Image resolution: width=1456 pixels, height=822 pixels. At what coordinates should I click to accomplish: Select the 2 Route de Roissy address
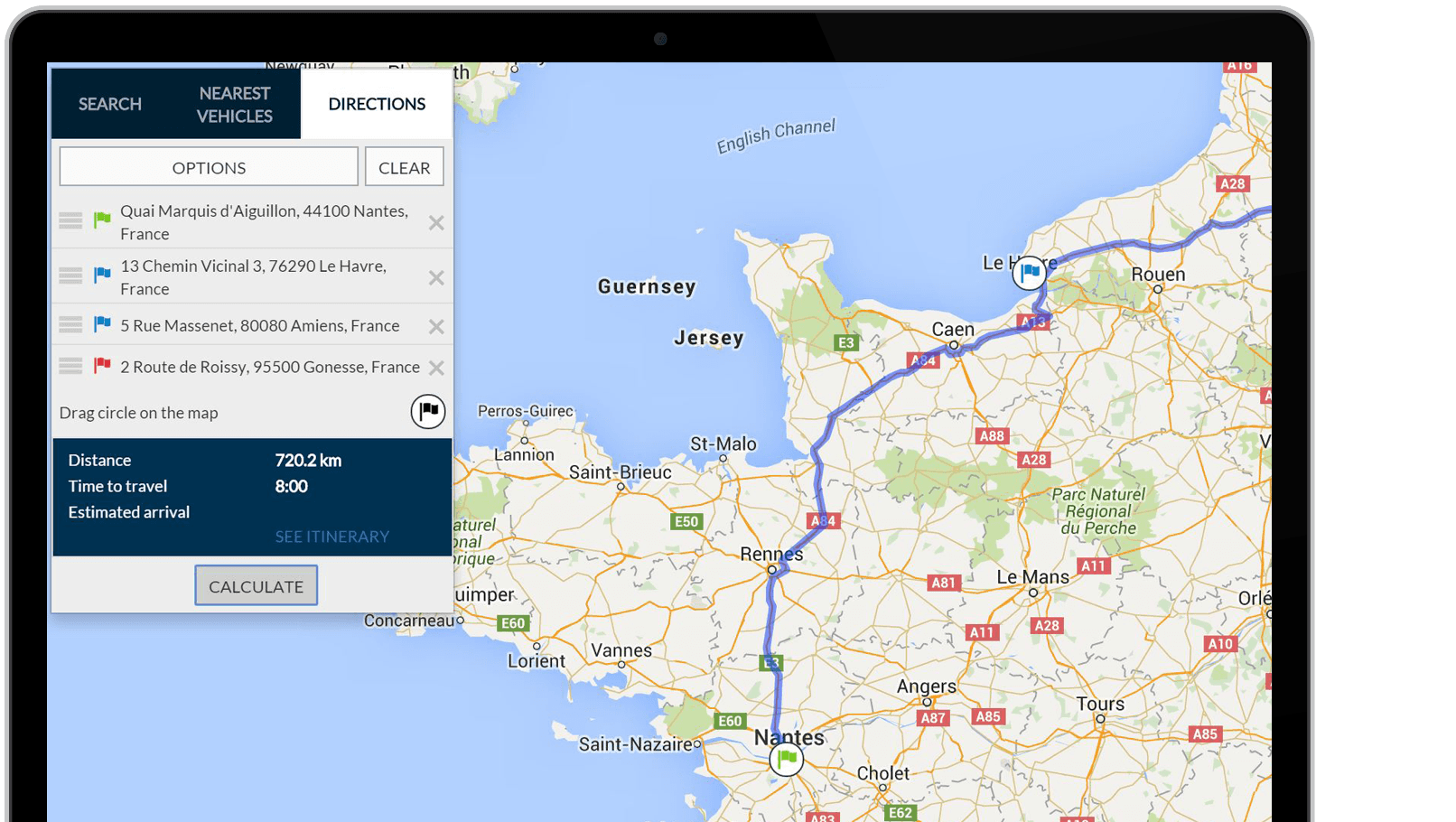pyautogui.click(x=270, y=368)
